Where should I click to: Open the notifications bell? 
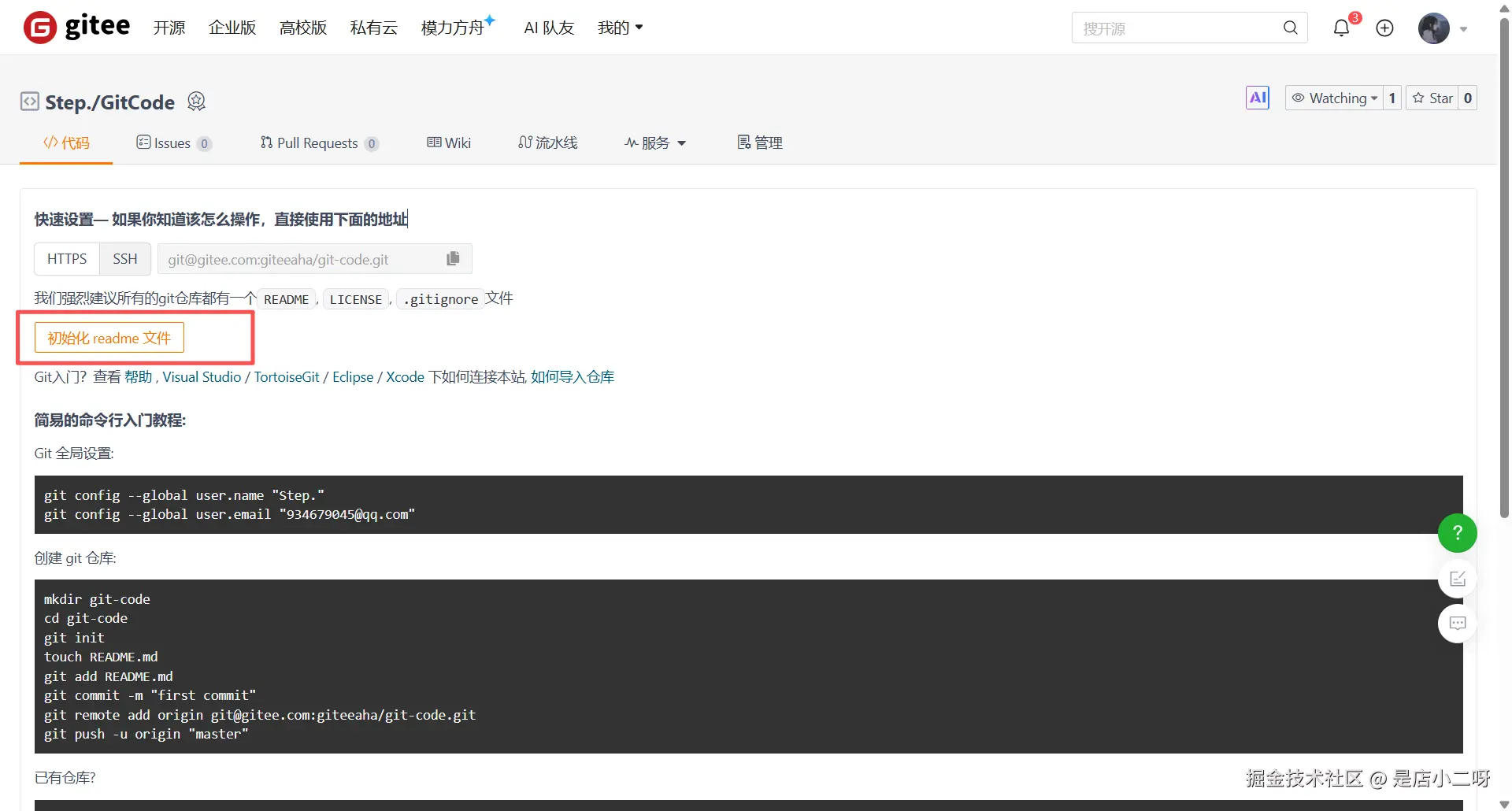click(1341, 28)
